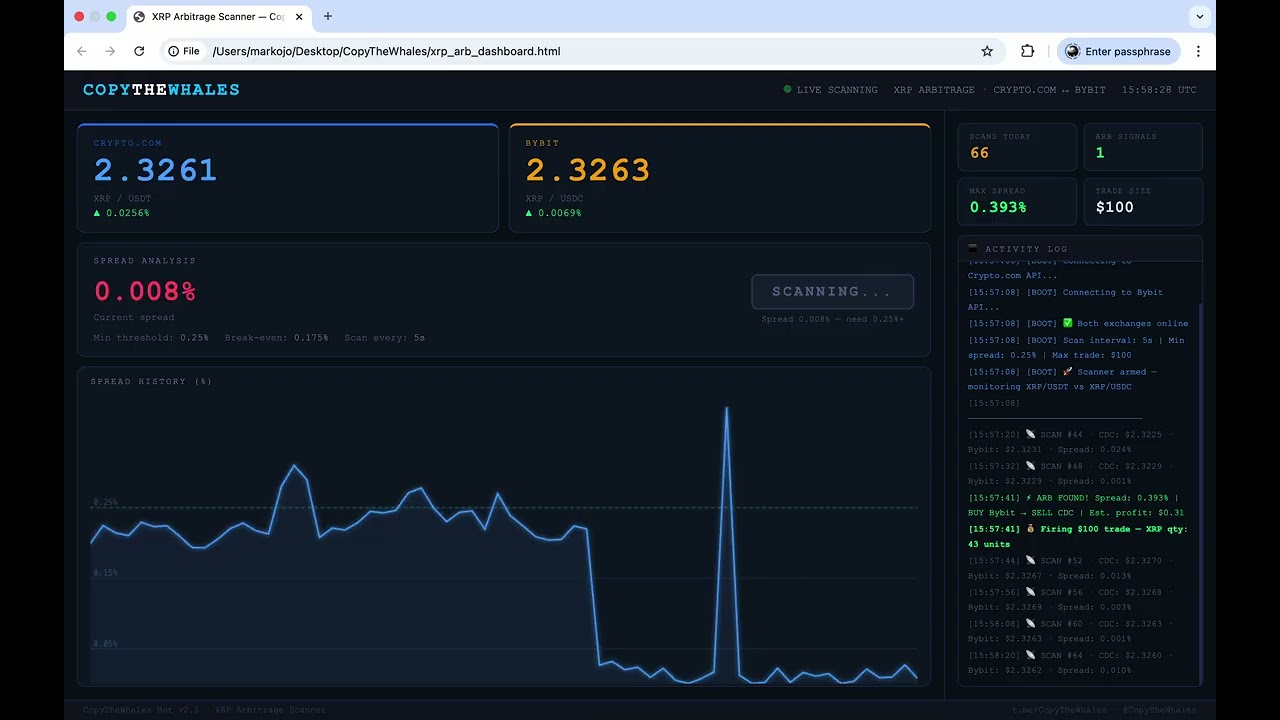Click the Trade Size value $100
1280x720 pixels.
[x=1115, y=207]
